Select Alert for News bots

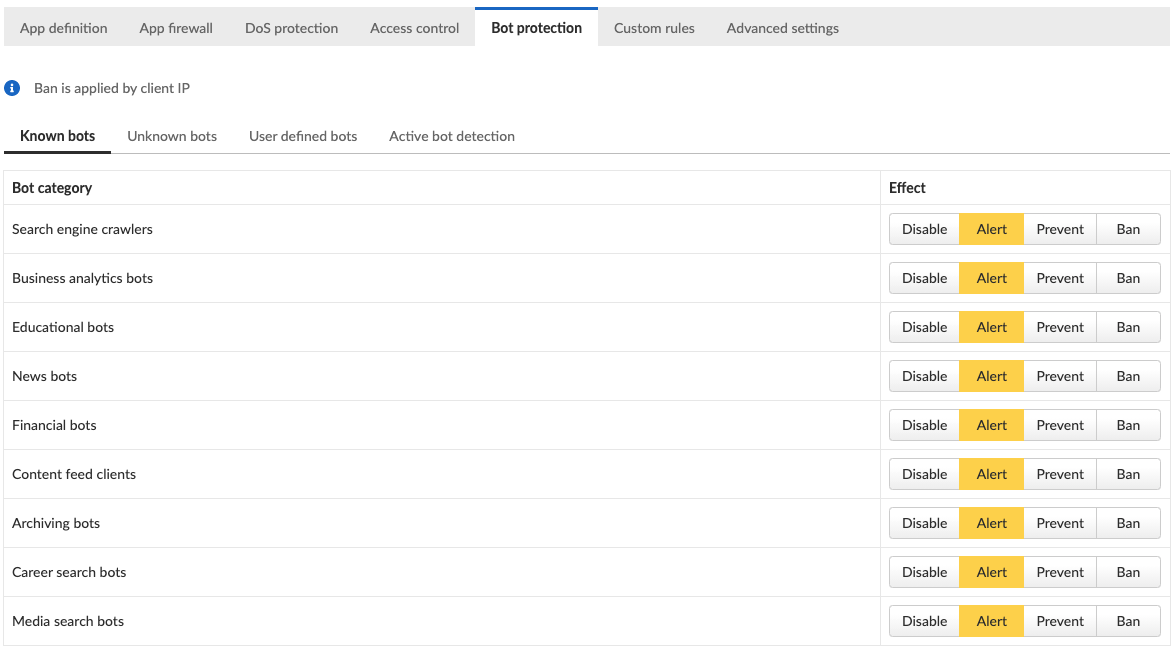coord(991,376)
